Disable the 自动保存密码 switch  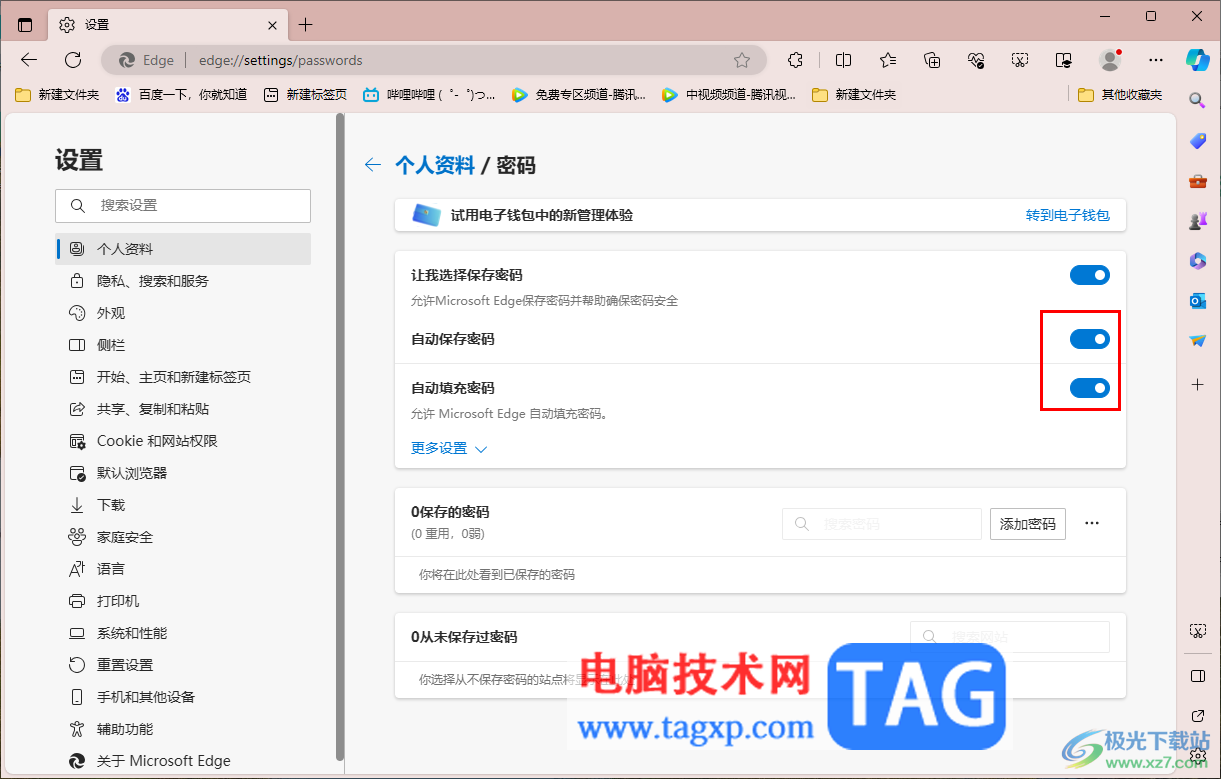pyautogui.click(x=1089, y=338)
